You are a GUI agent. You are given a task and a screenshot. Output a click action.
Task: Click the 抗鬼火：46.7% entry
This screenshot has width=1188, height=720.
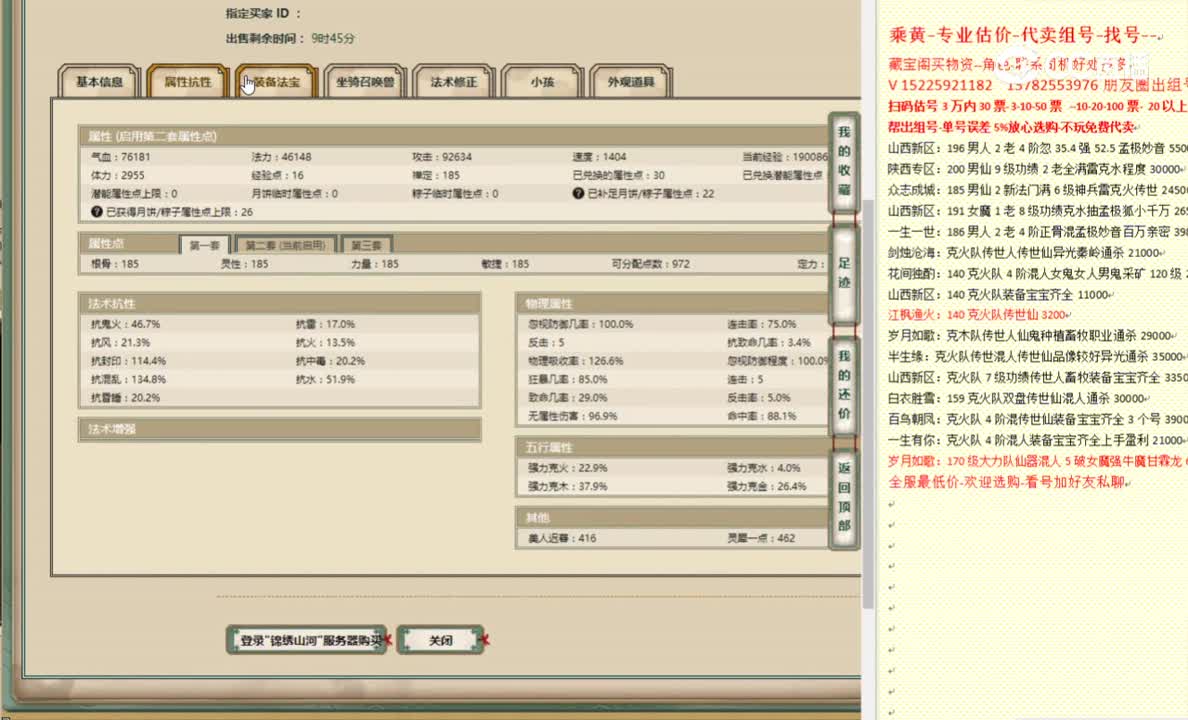click(x=125, y=324)
